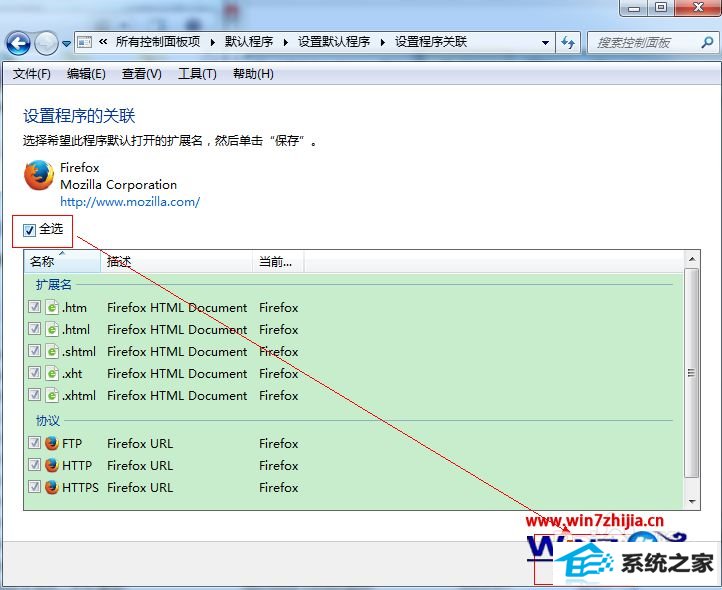Open the recent pages dropdown arrow
This screenshot has height=590, width=722.
66,44
